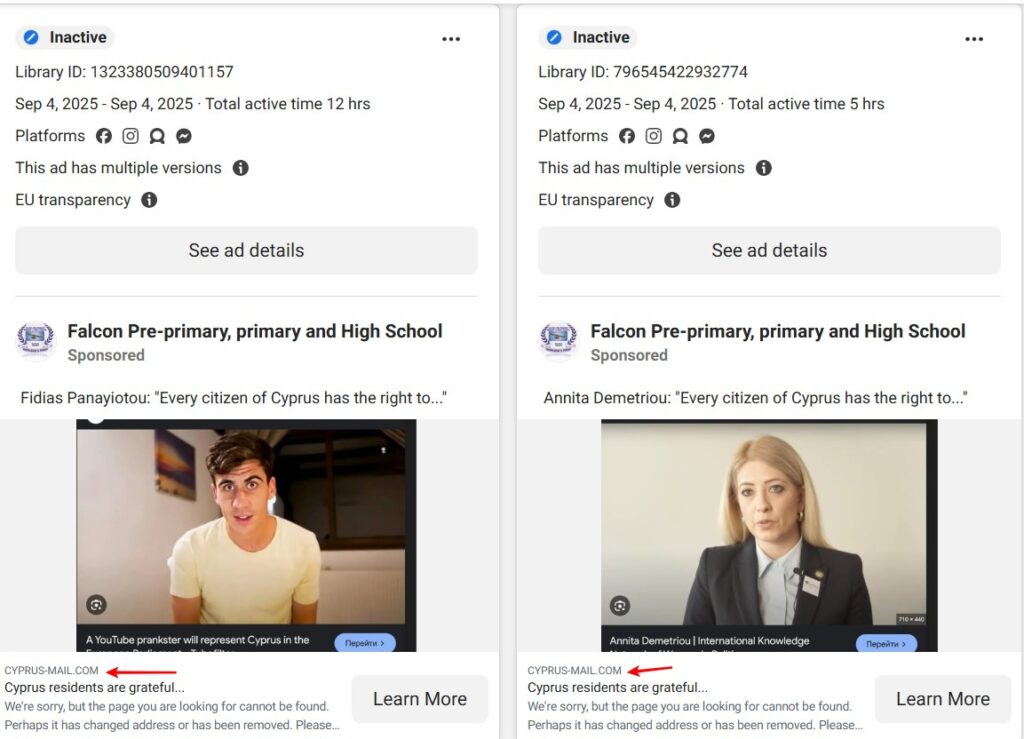Click CYPRUS-MAIL.COM link under Fidias ad

click(52, 670)
